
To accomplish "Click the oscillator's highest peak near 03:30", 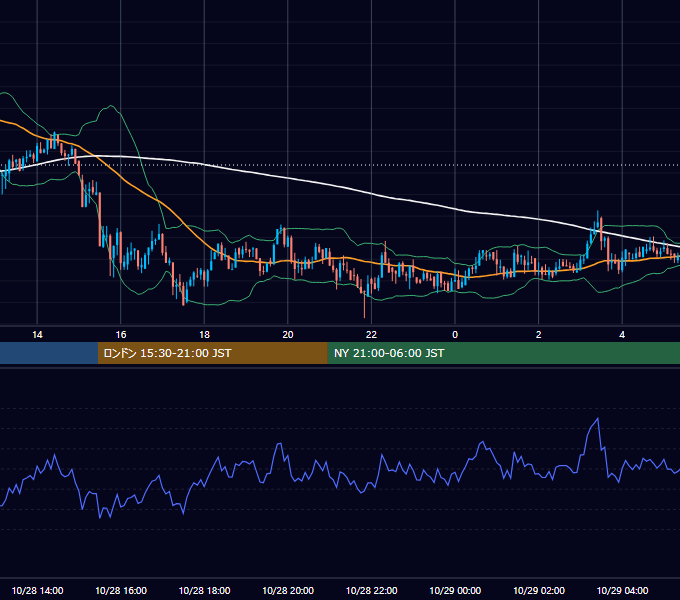I will pyautogui.click(x=598, y=419).
